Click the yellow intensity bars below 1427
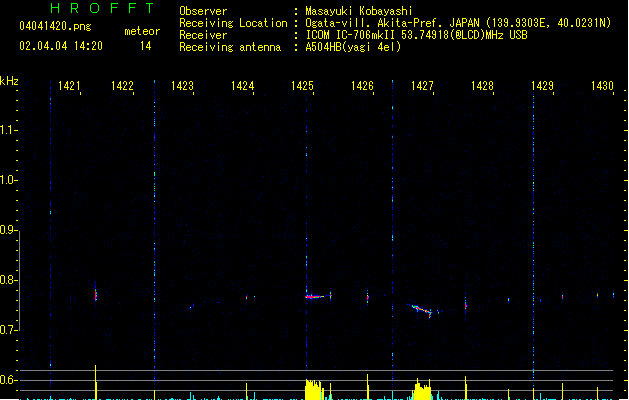The width and height of the screenshot is (629, 400). tap(422, 389)
